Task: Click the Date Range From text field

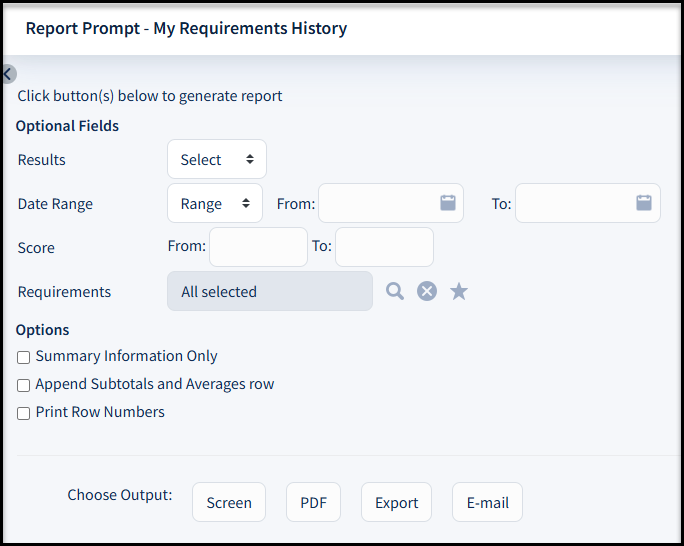Action: (376, 203)
